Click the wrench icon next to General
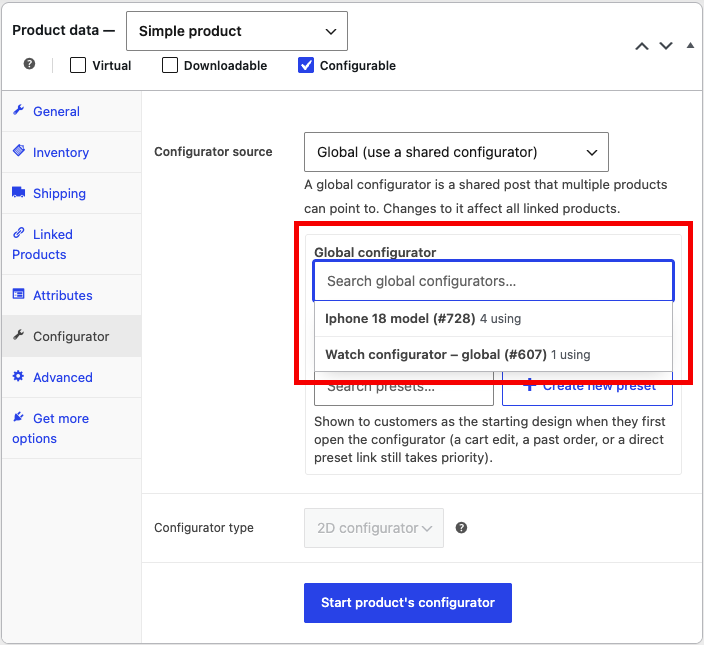Image resolution: width=704 pixels, height=645 pixels. 18,110
